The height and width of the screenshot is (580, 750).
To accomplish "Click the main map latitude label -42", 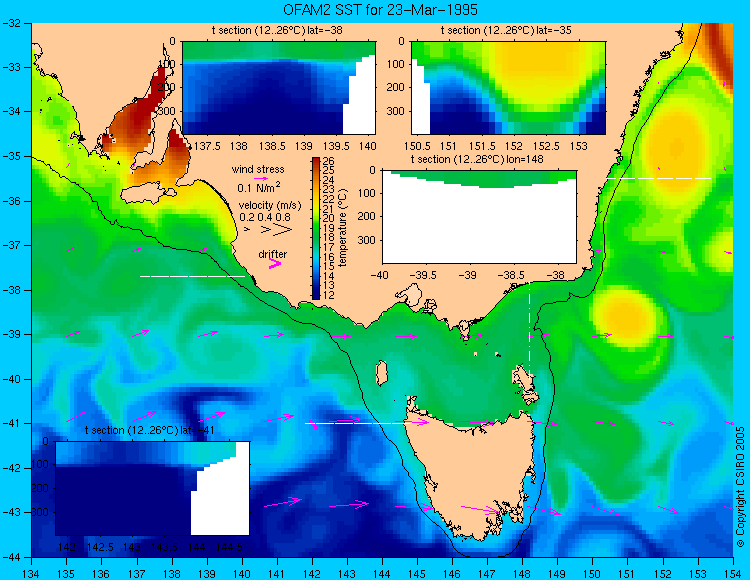I will pos(11,468).
